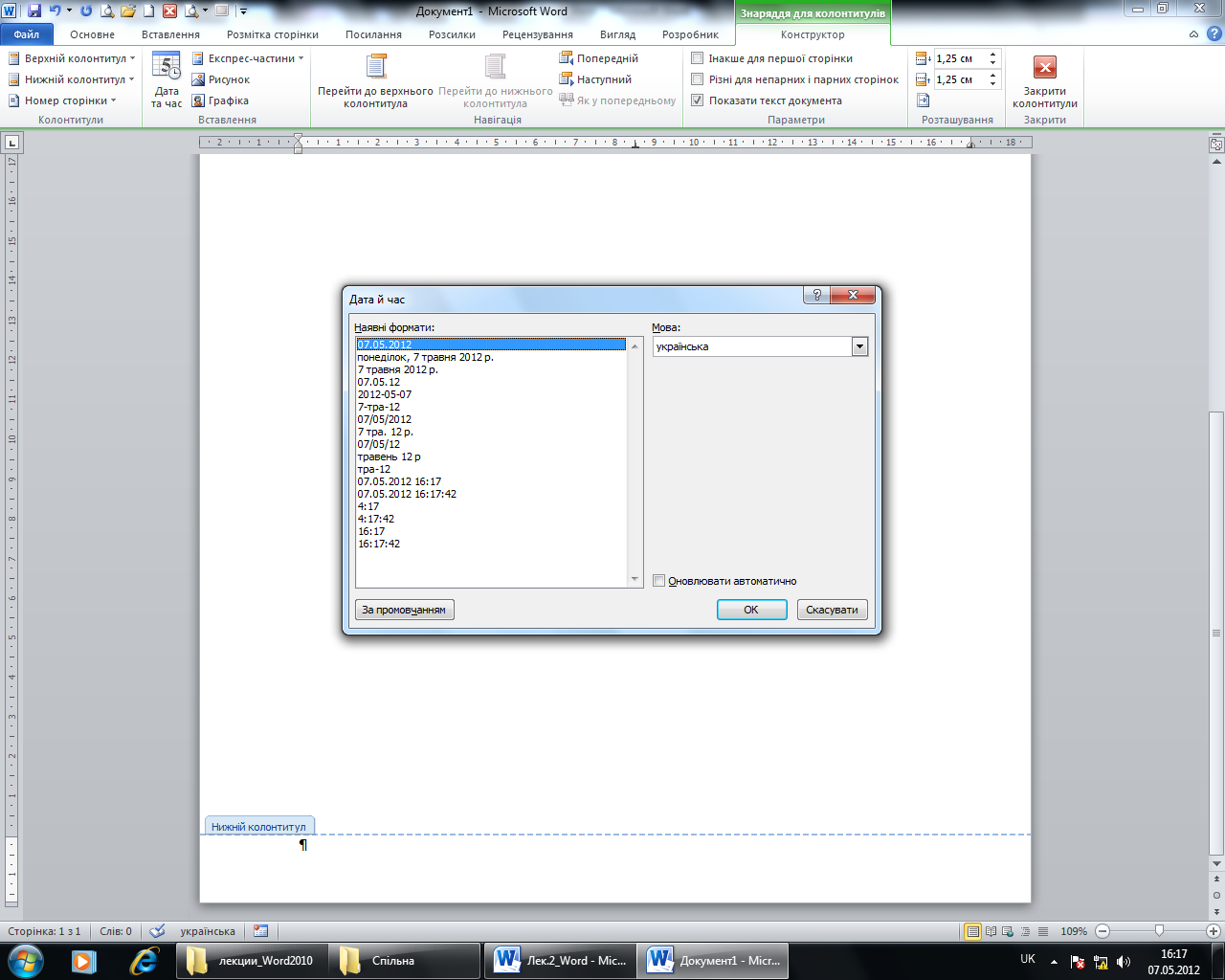Switch to Вставлення tab
The image size is (1225, 980).
[170, 34]
